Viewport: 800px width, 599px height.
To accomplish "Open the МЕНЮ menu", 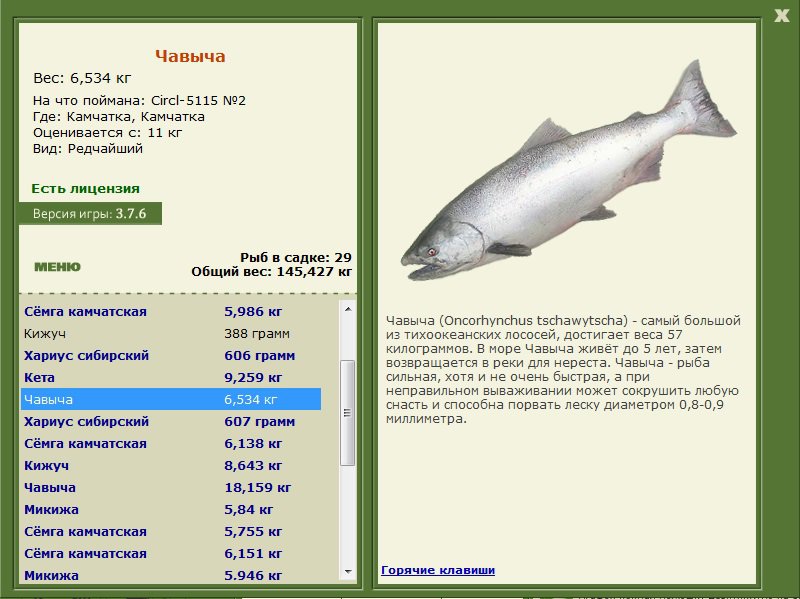I will (x=57, y=267).
